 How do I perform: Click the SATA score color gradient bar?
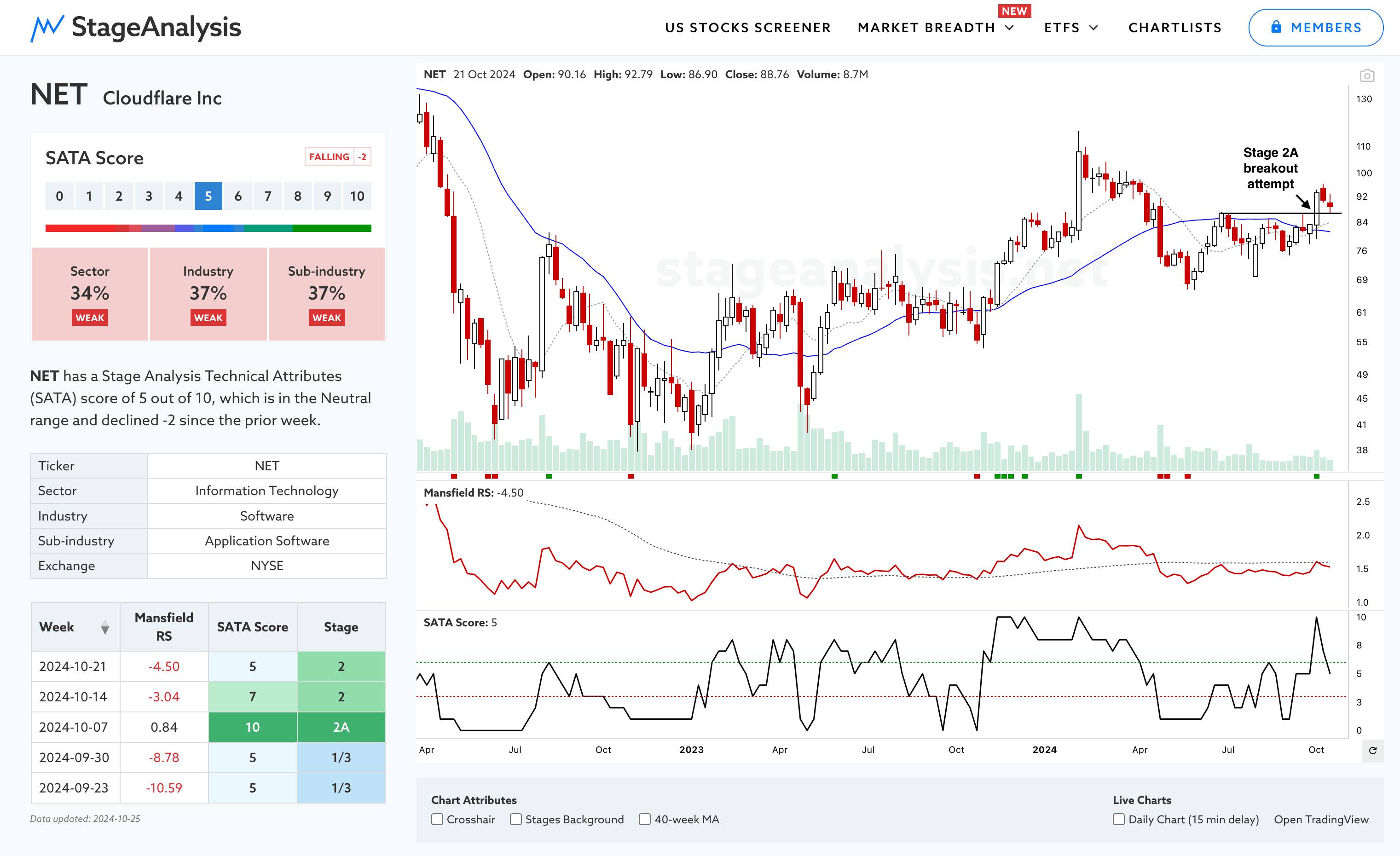[208, 228]
